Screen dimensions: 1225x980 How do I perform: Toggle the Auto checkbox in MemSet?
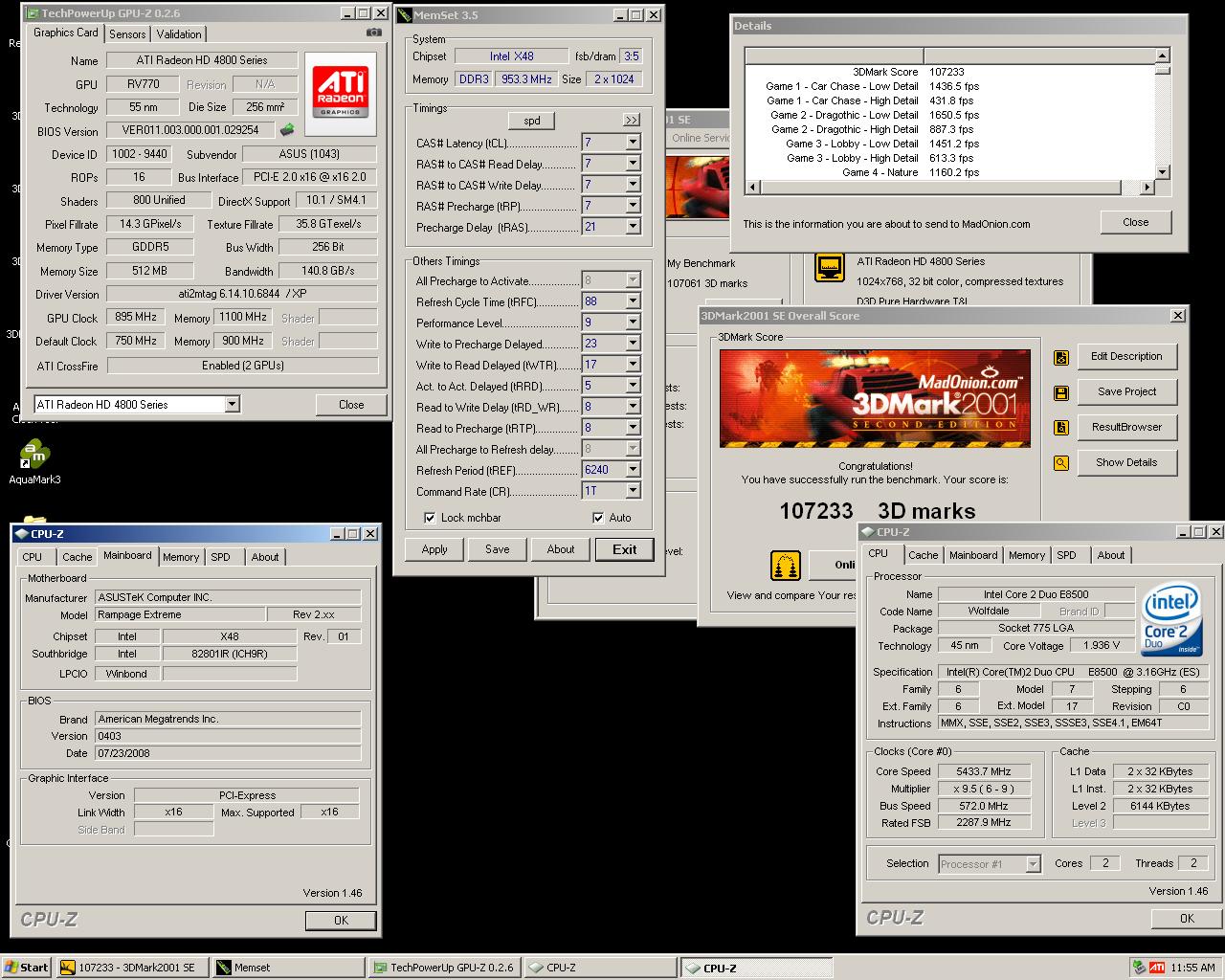coord(598,518)
